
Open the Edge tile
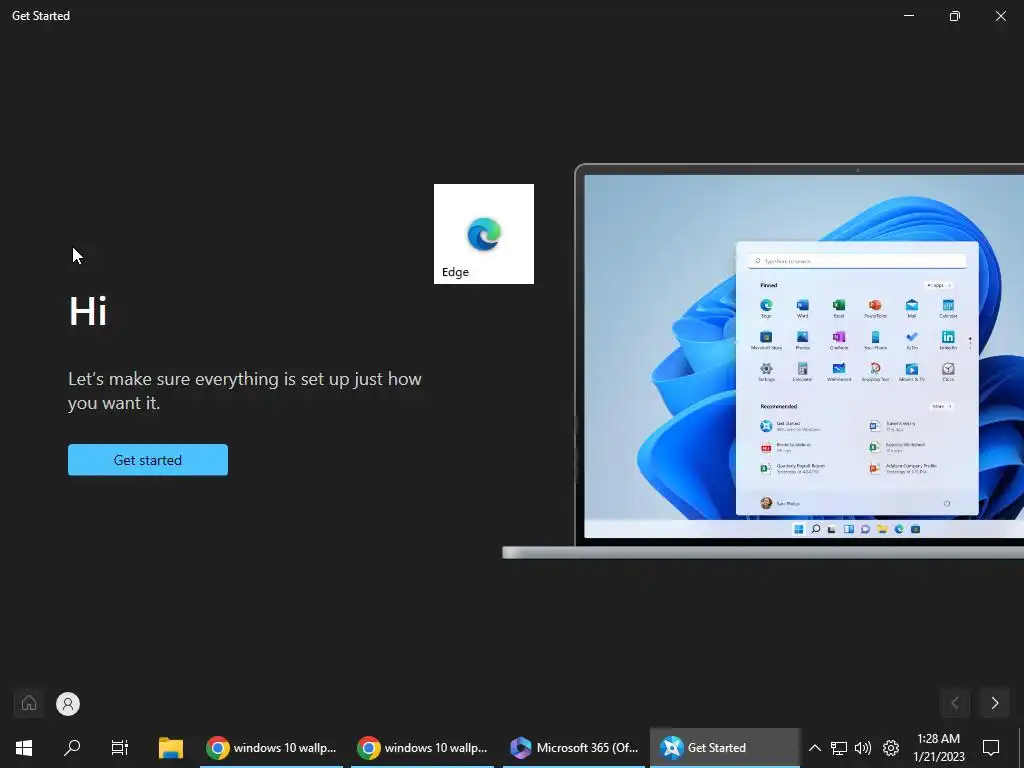(484, 234)
